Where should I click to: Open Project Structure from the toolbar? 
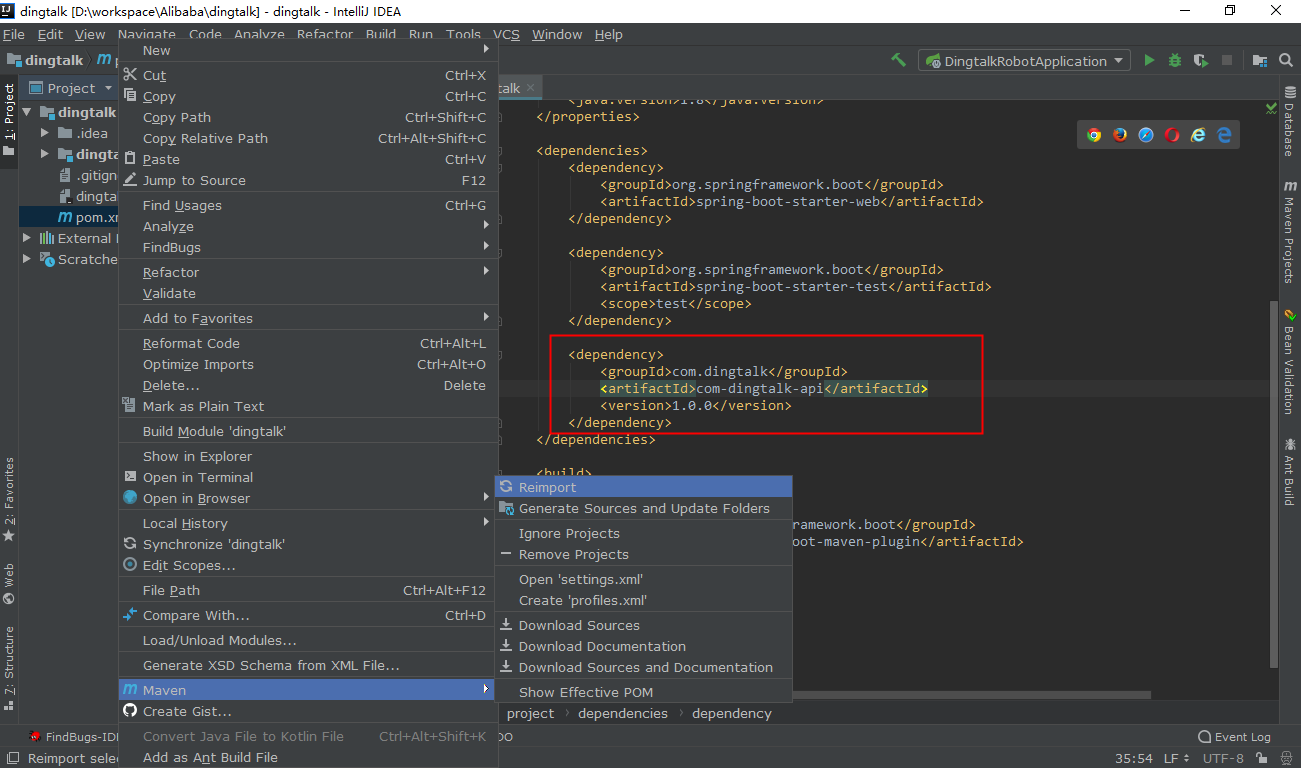[x=1260, y=60]
